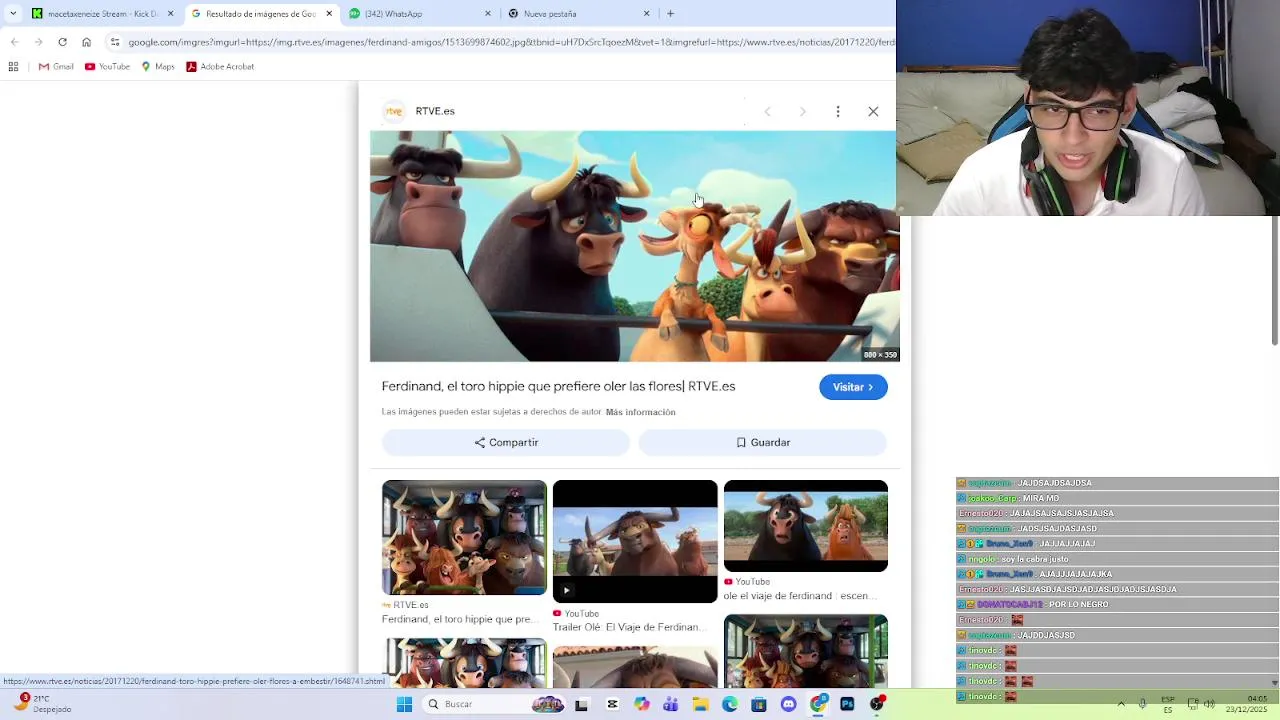Screen dimensions: 1280x720
Task: Go to next image with right arrow
Action: pos(802,111)
